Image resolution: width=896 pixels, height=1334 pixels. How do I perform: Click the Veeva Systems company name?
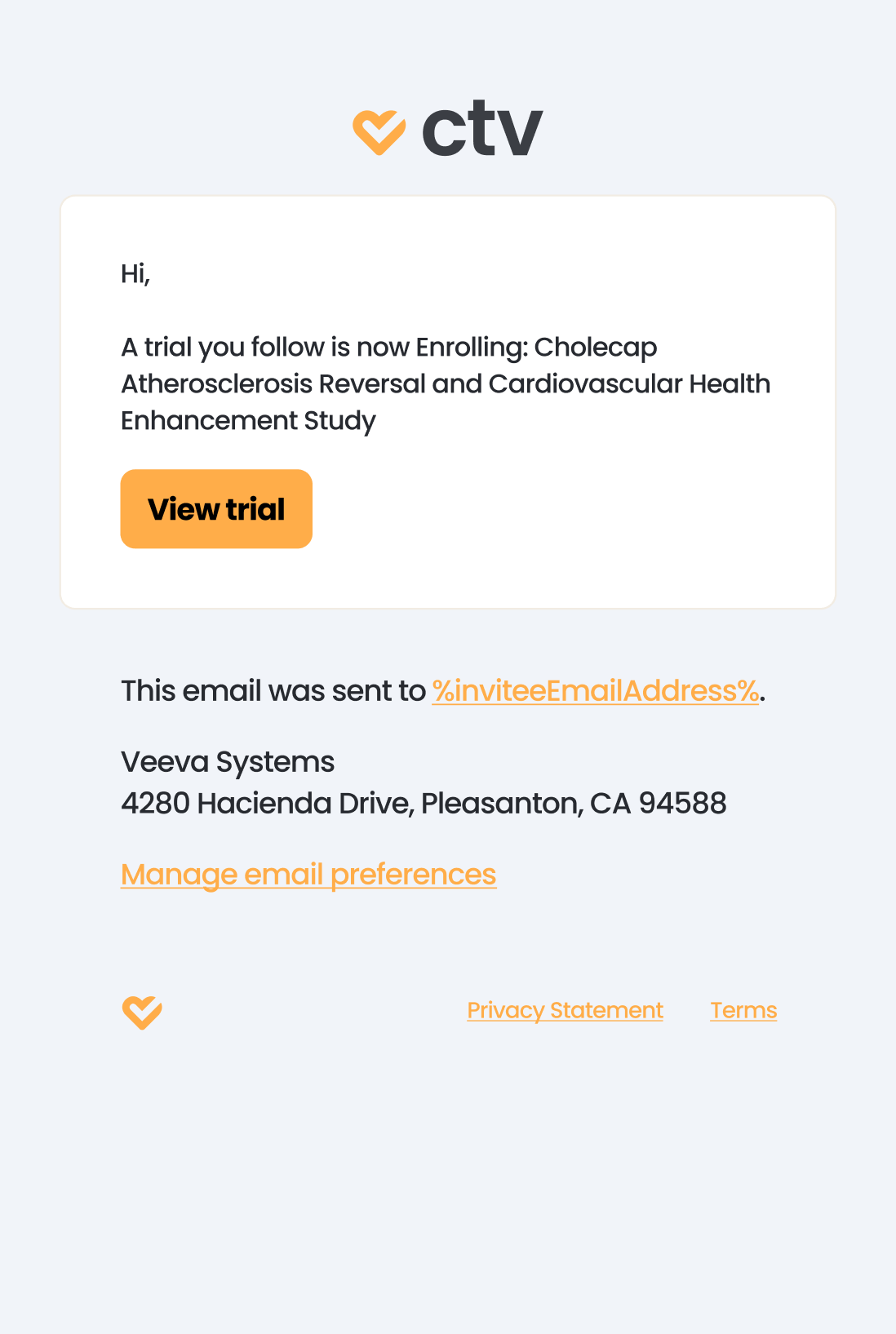pos(228,762)
